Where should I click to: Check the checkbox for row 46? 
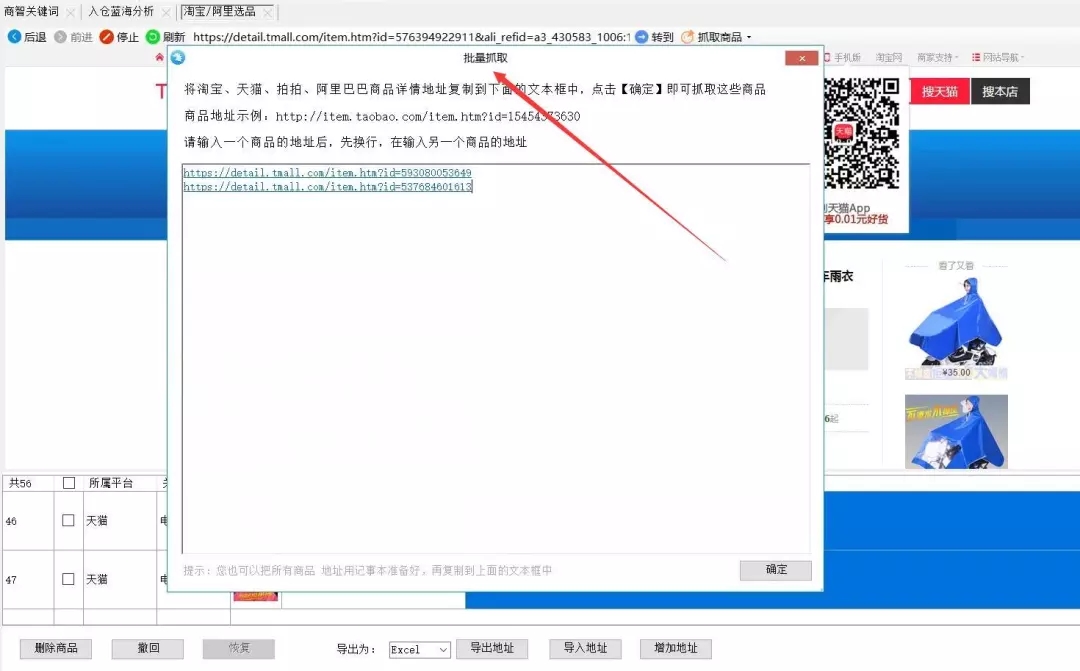(68, 520)
